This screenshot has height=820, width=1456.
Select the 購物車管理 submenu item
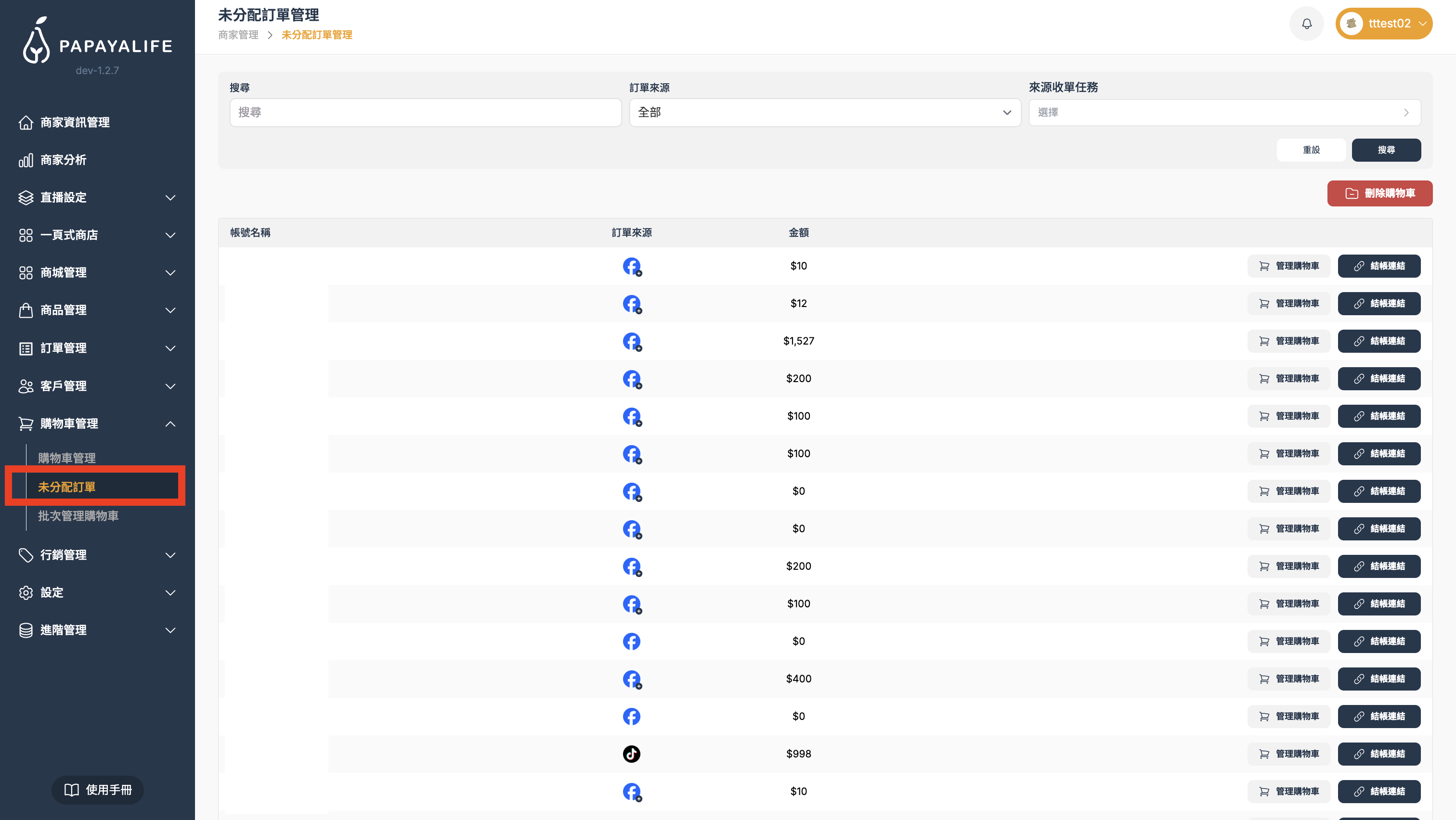pos(67,458)
